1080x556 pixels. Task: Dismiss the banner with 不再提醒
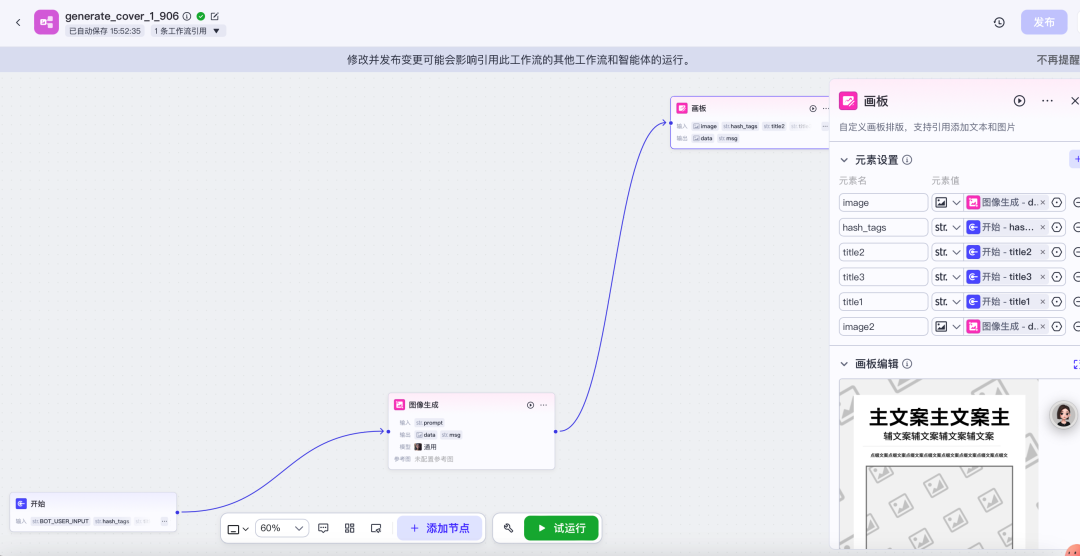pos(1056,60)
